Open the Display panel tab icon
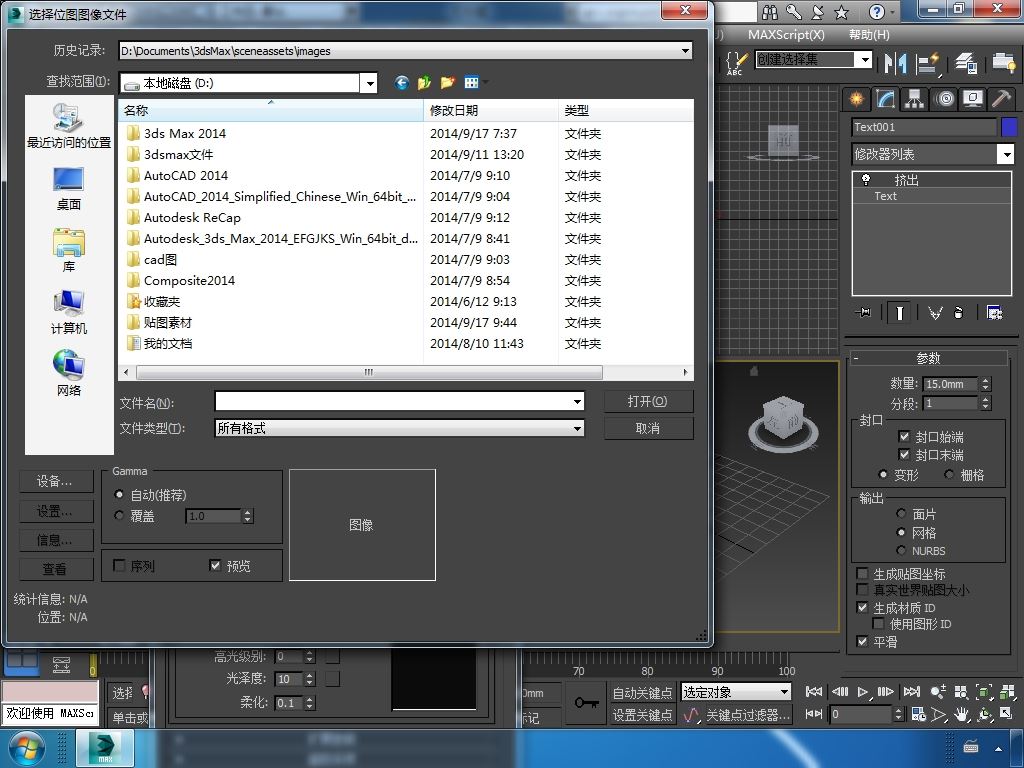This screenshot has height=768, width=1024. coord(973,99)
